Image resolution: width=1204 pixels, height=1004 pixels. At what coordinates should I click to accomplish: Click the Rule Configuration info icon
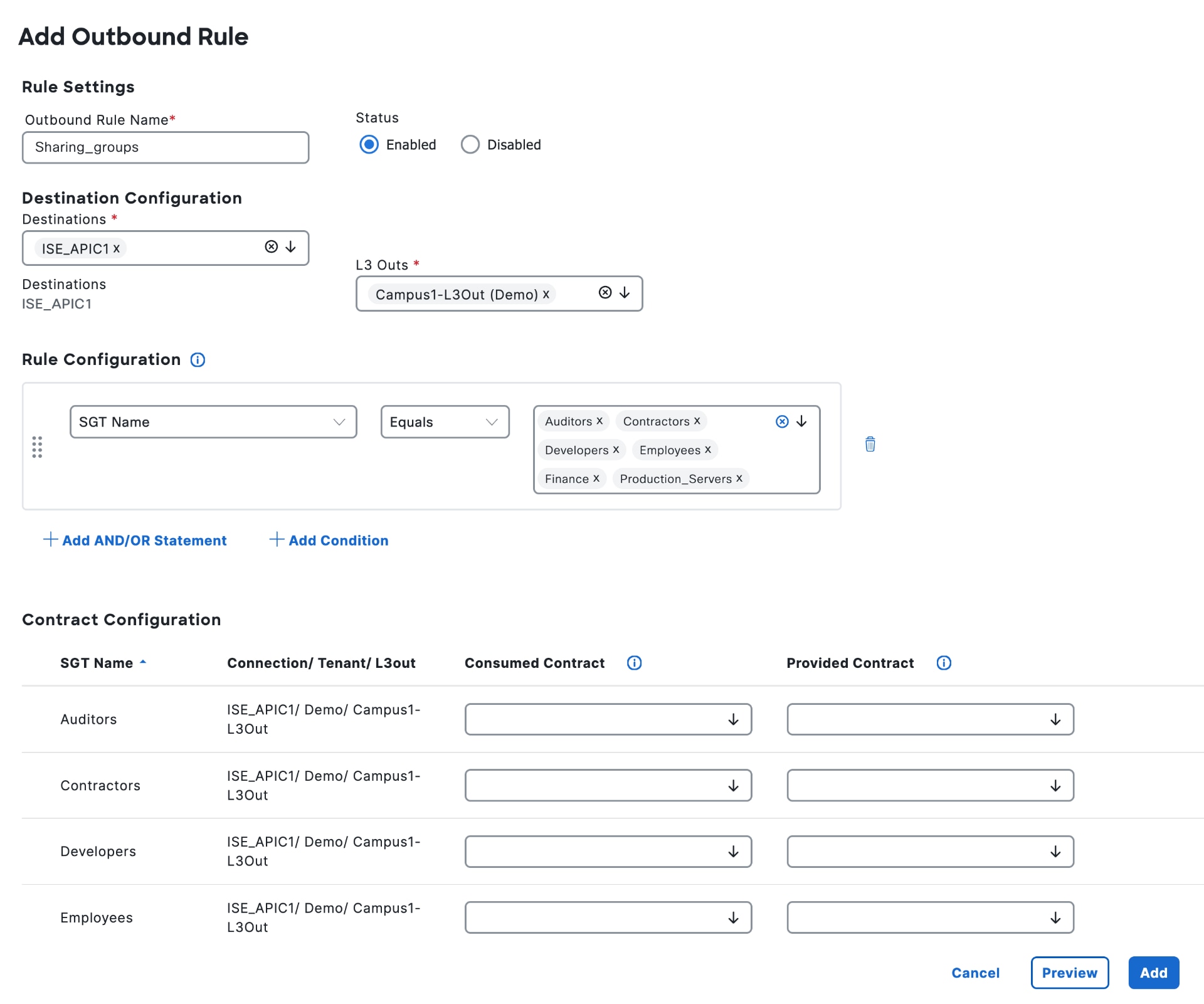(198, 360)
